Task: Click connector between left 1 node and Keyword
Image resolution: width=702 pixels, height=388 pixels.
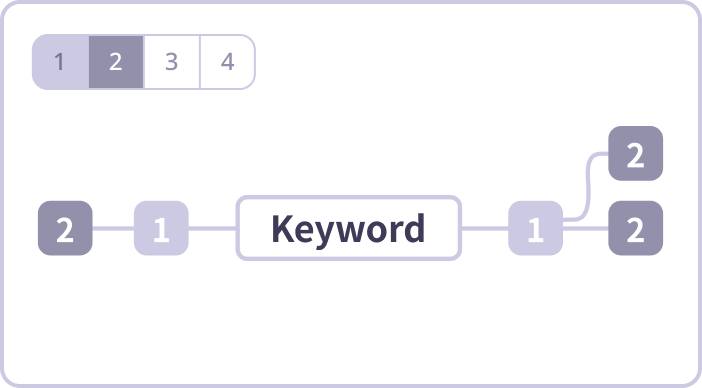Action: (x=212, y=228)
